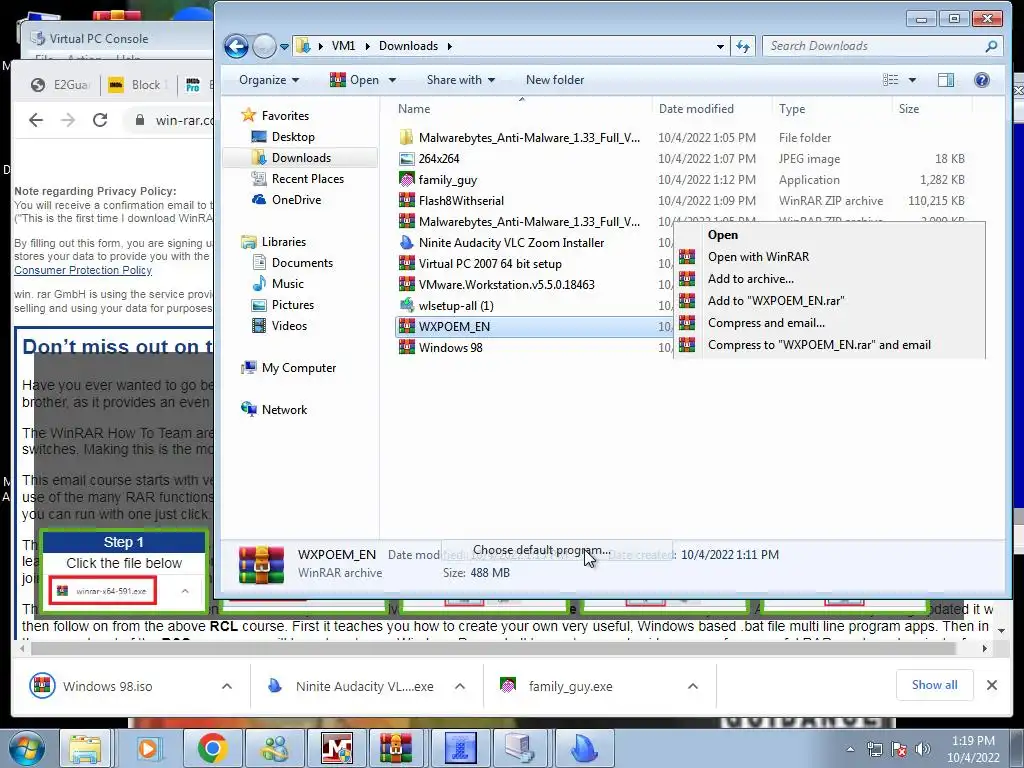The height and width of the screenshot is (768, 1024).
Task: Select Add to archive... menu entry
Action: (x=829, y=279)
